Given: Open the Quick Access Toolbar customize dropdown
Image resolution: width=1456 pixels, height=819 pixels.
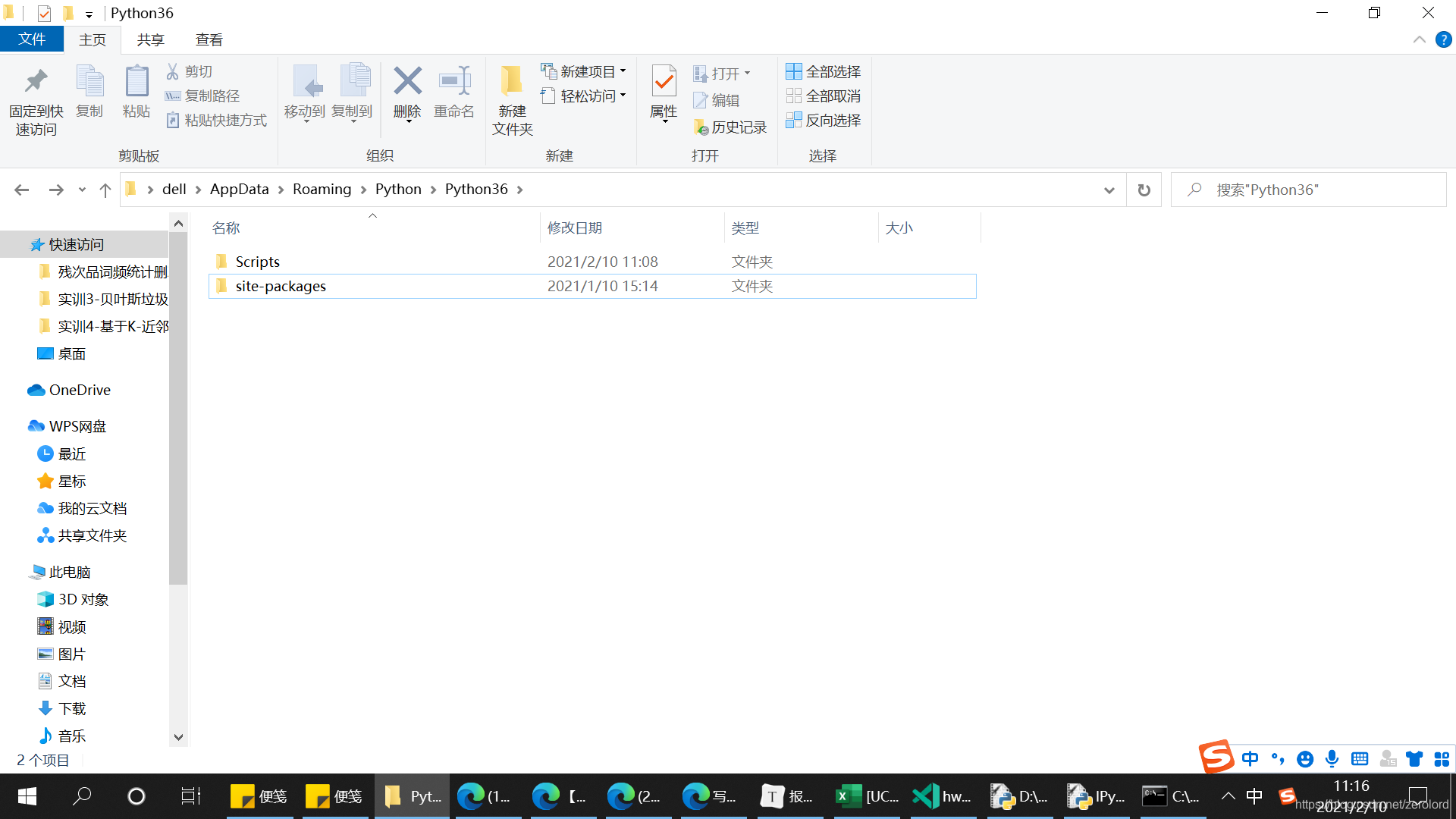Looking at the screenshot, I should (x=89, y=14).
